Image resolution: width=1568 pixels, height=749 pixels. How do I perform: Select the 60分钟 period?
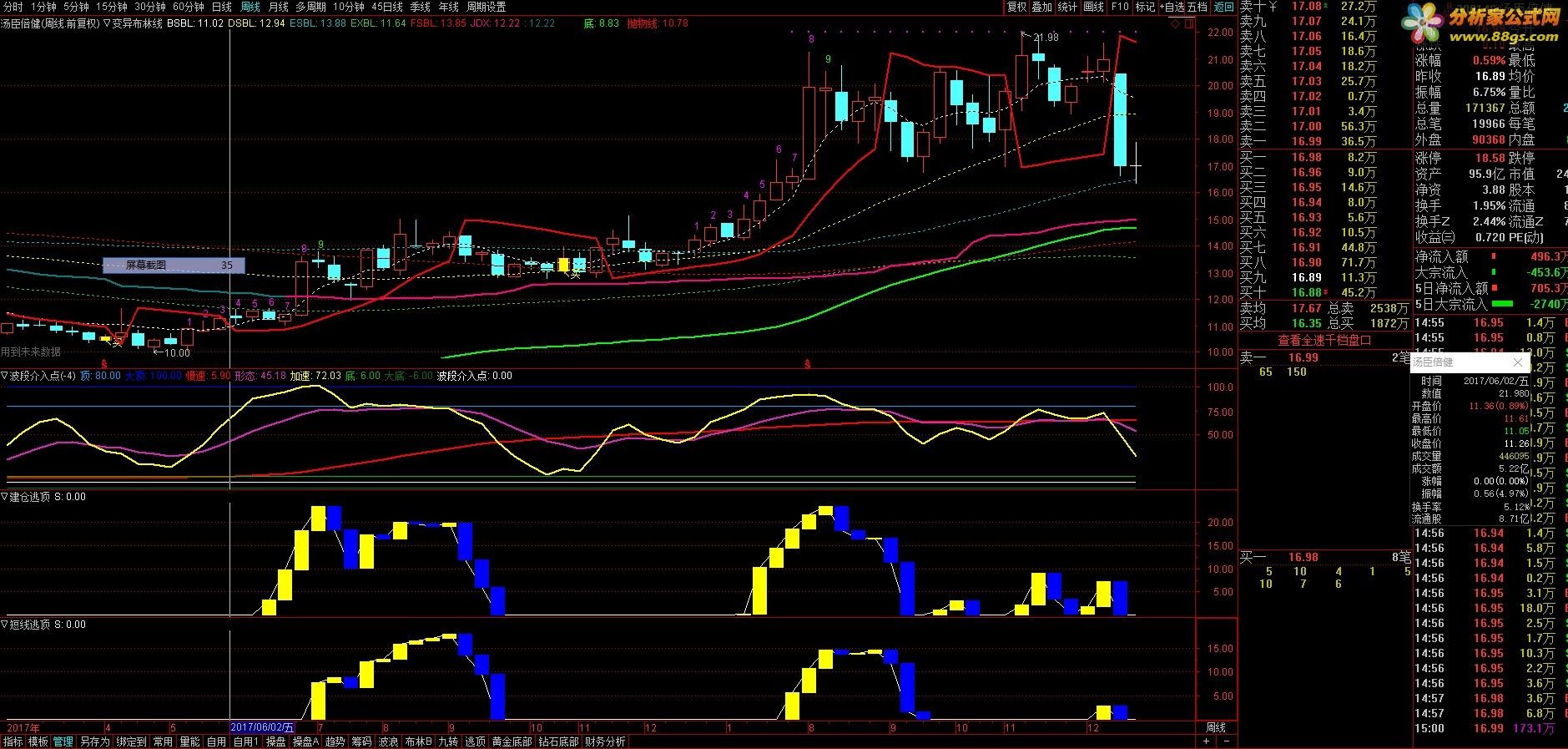189,7
